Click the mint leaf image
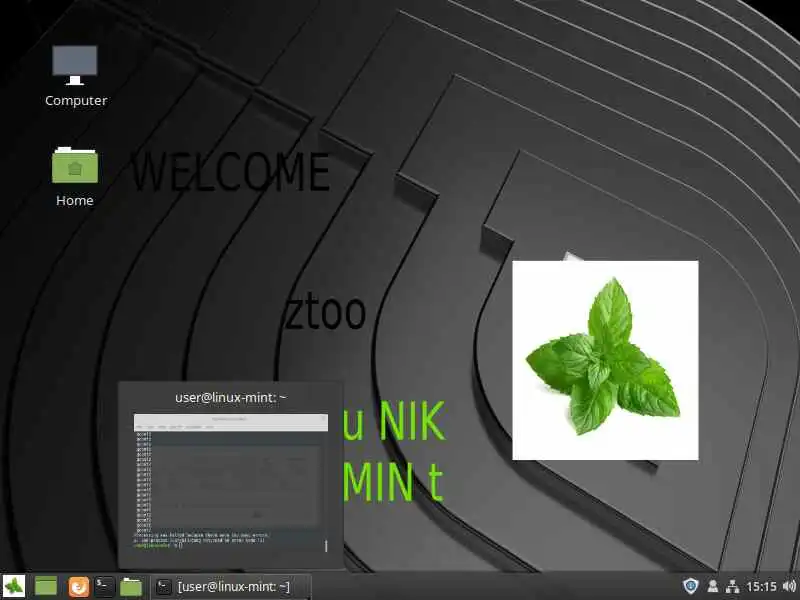The image size is (800, 600). tap(605, 360)
